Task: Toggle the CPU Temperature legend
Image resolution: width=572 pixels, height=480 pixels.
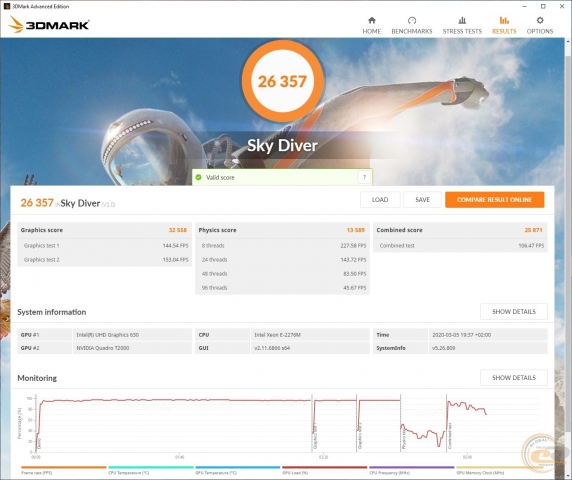Action: [x=151, y=470]
